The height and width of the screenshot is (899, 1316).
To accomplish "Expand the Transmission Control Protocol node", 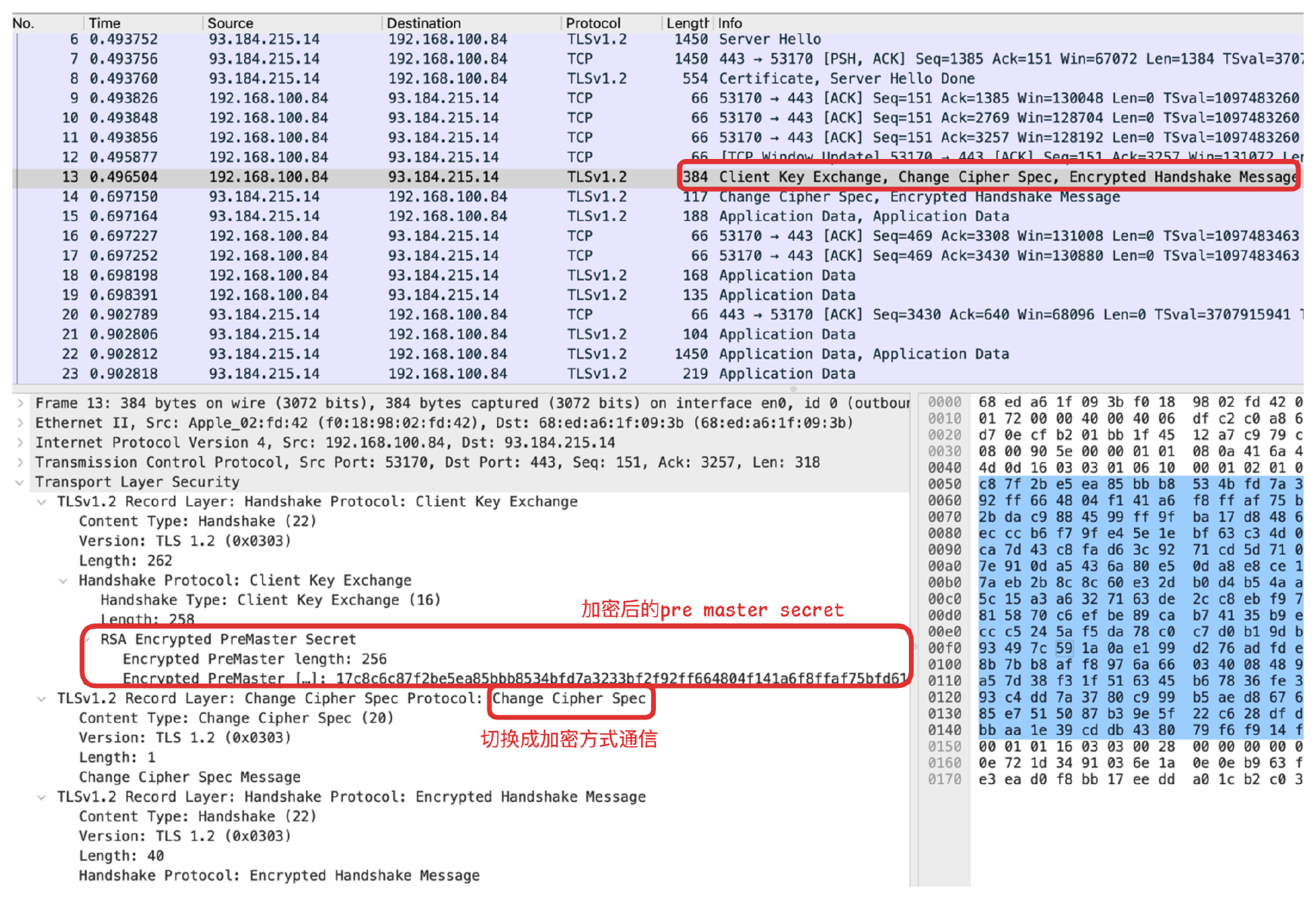I will (x=21, y=463).
